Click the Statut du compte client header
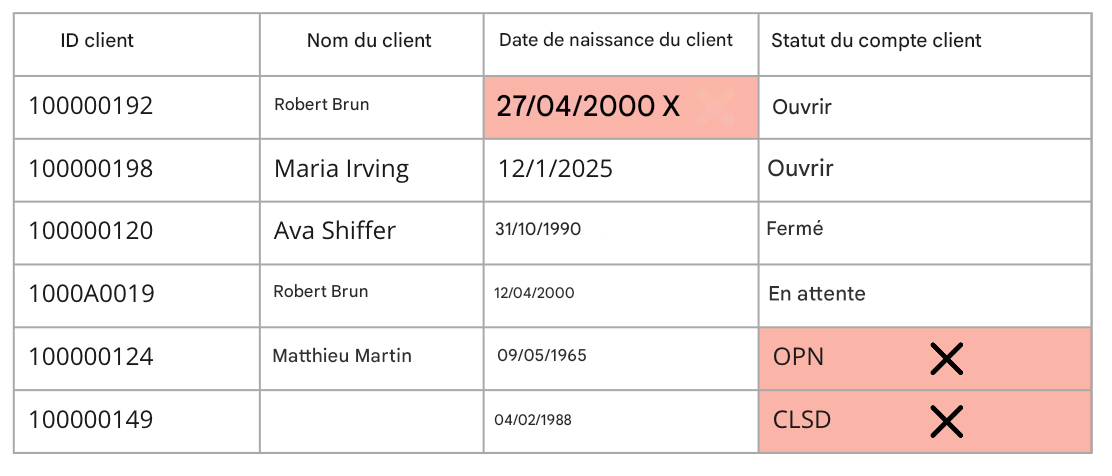Screen dimensions: 1112x476 click(876, 41)
